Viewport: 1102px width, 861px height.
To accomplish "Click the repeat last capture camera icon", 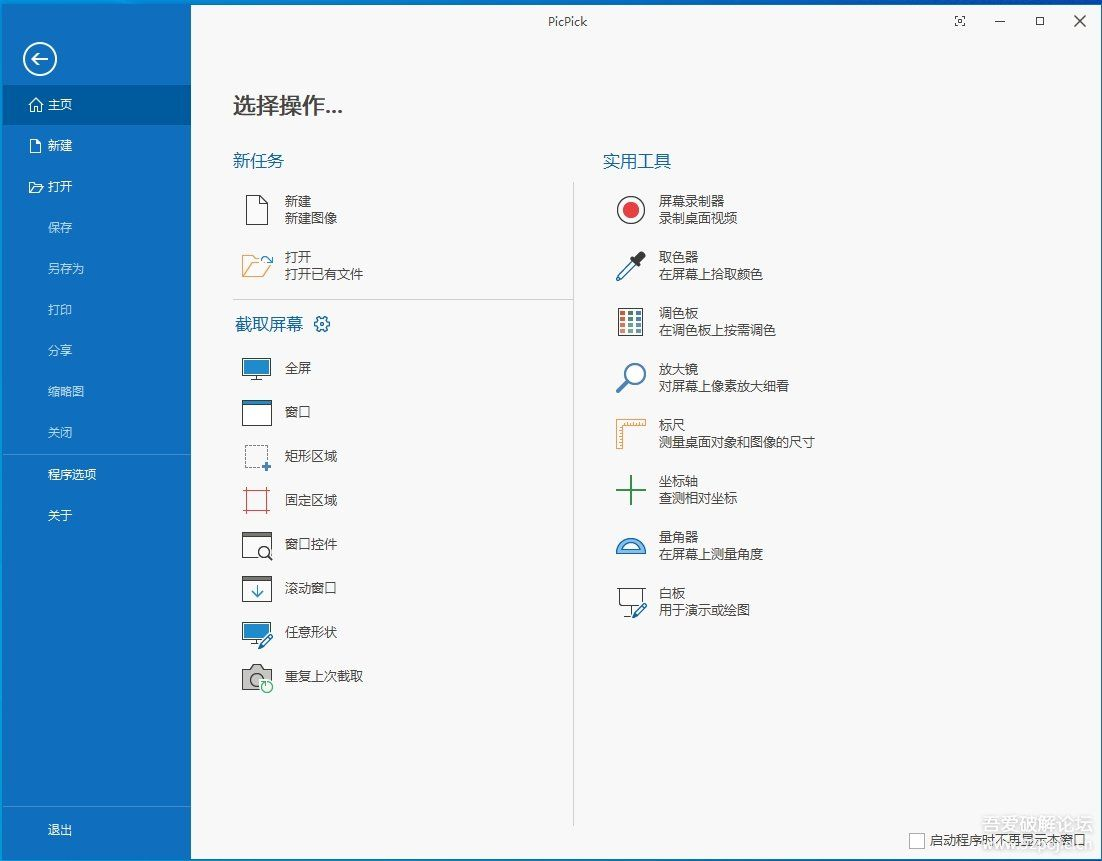I will pos(257,678).
